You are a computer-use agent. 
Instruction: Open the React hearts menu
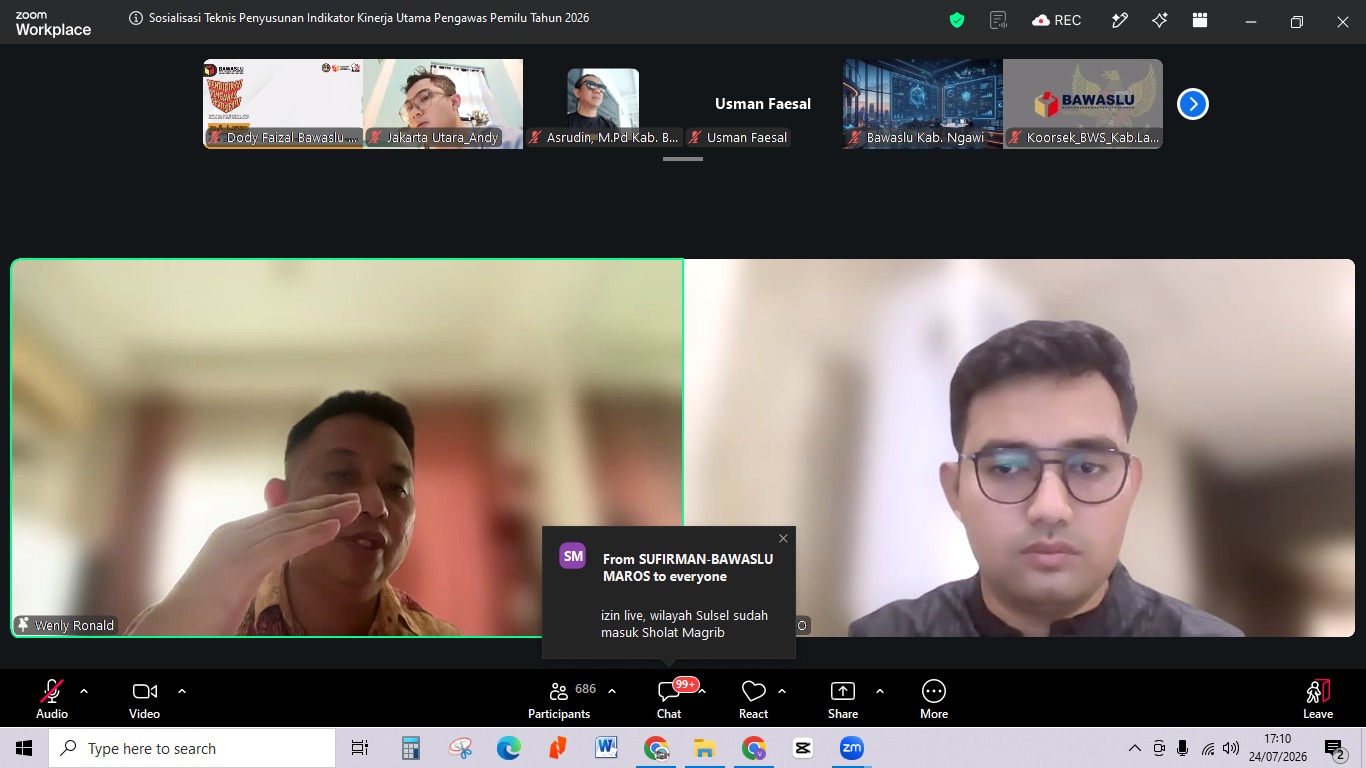pos(753,699)
